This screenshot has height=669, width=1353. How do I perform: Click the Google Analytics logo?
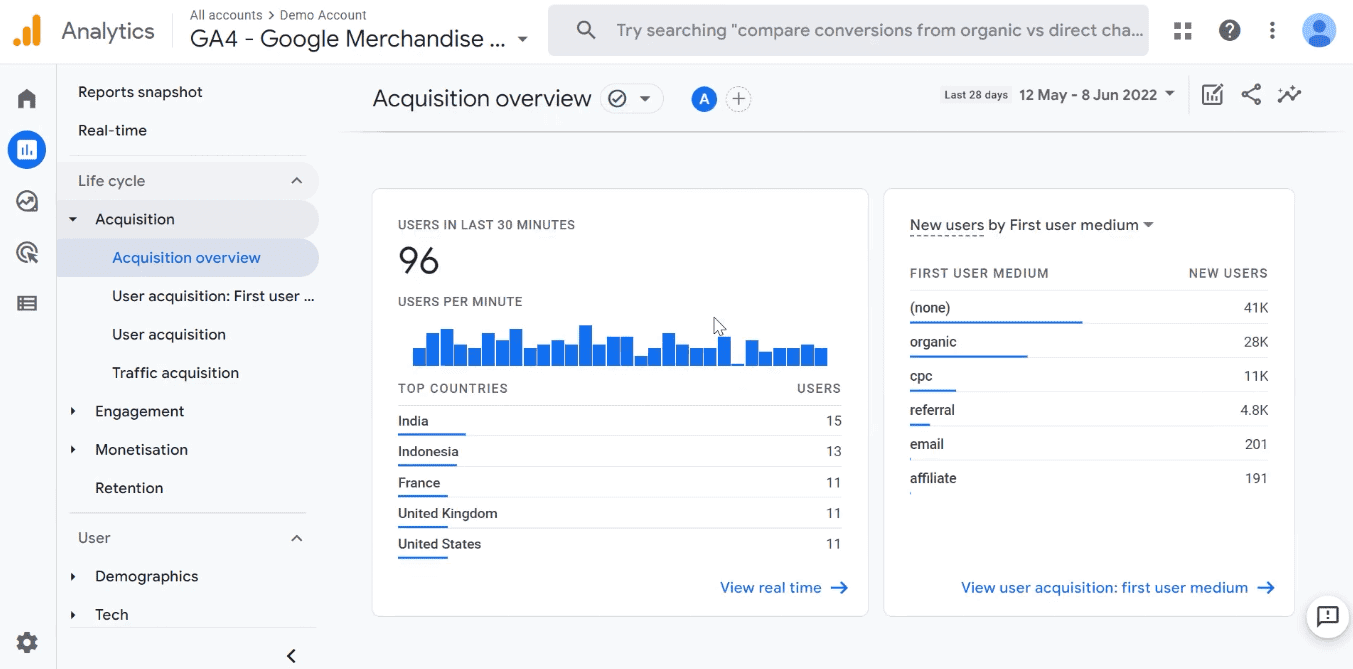[27, 31]
